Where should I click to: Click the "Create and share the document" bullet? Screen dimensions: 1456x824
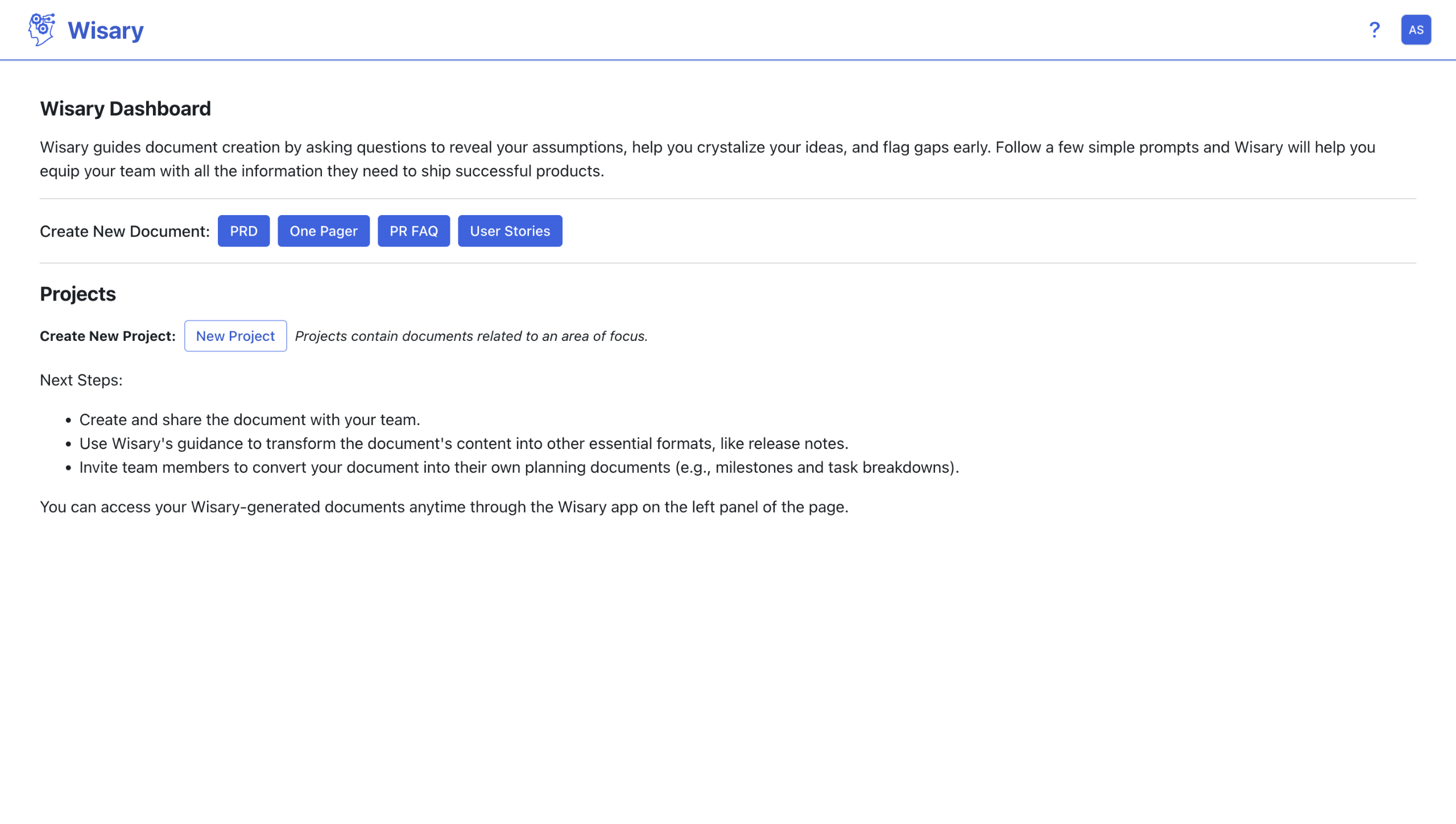click(250, 420)
